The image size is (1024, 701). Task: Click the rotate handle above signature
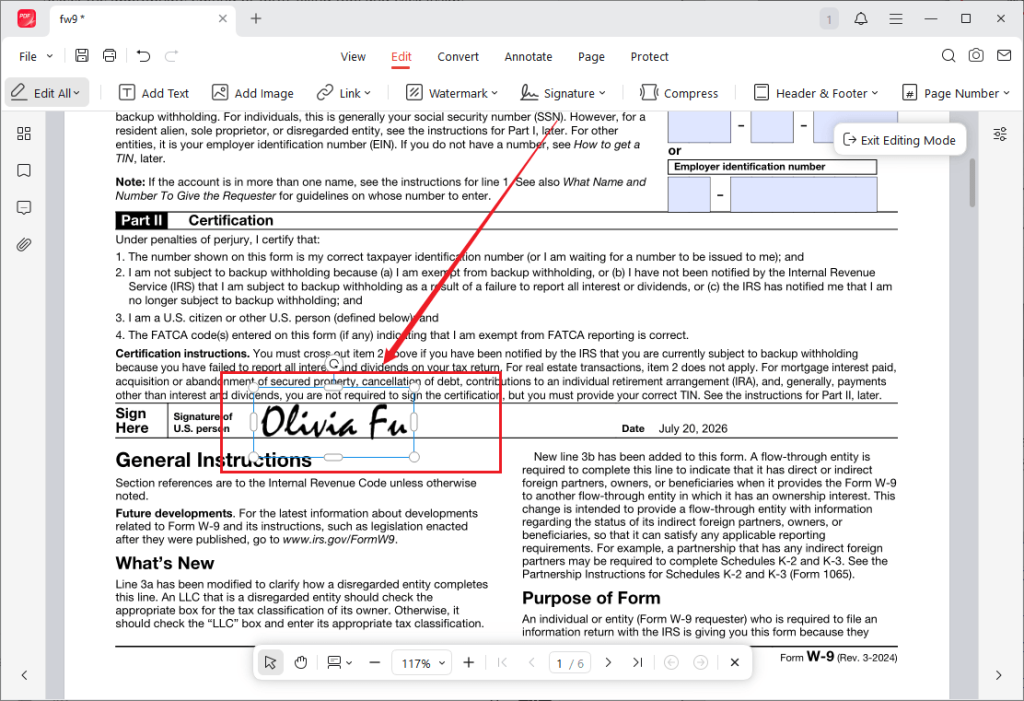(x=334, y=365)
